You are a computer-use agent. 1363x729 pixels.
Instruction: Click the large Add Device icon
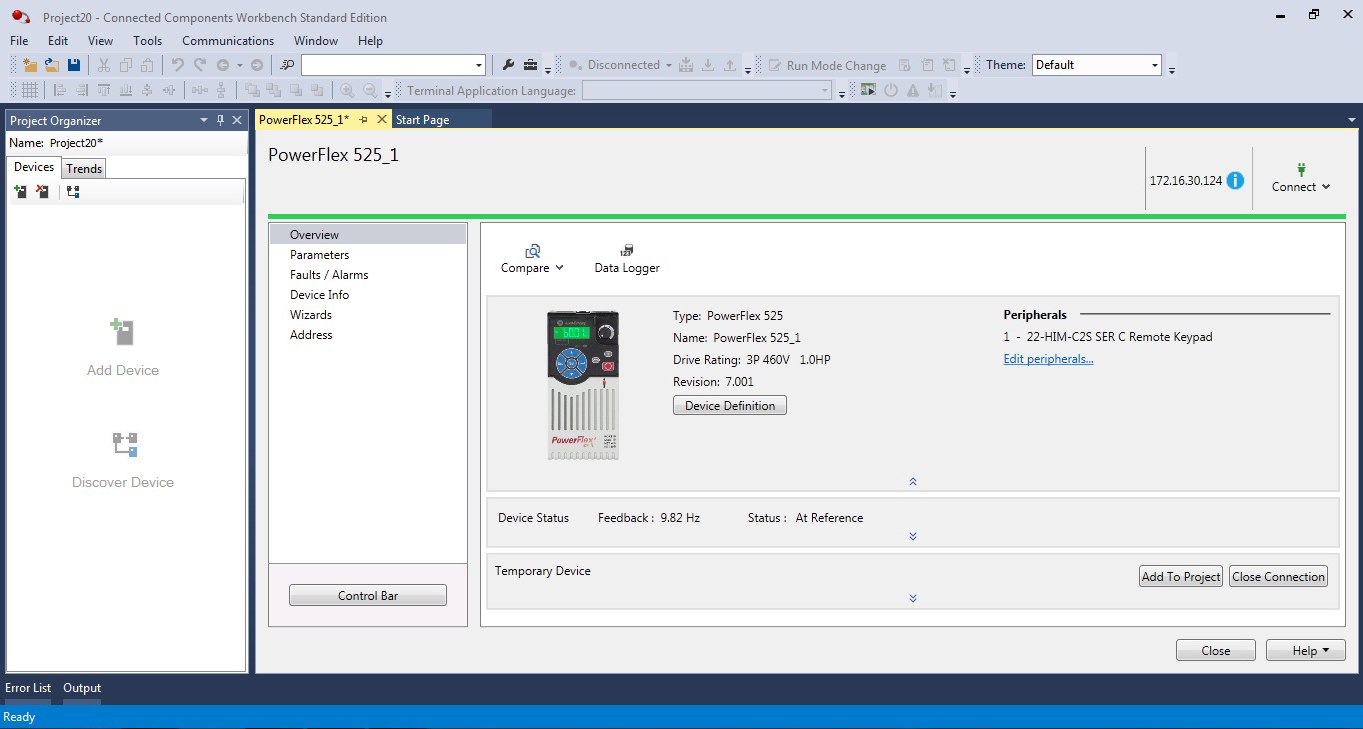click(x=123, y=332)
